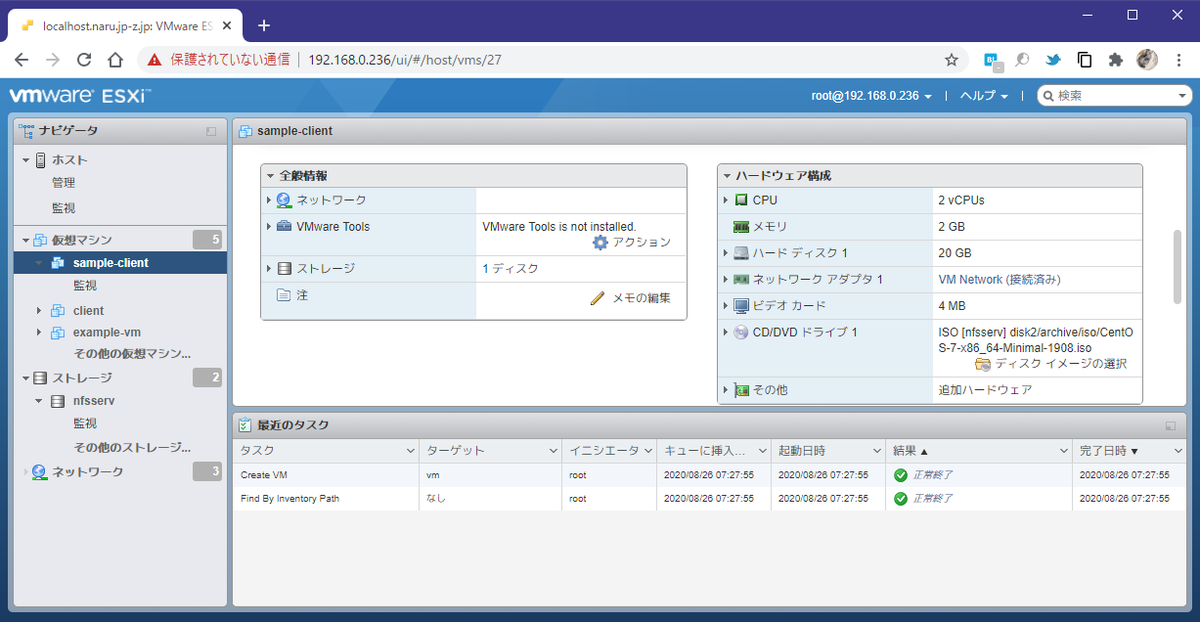Click アクション link for VMware Tools
This screenshot has width=1200, height=622.
click(x=641, y=243)
